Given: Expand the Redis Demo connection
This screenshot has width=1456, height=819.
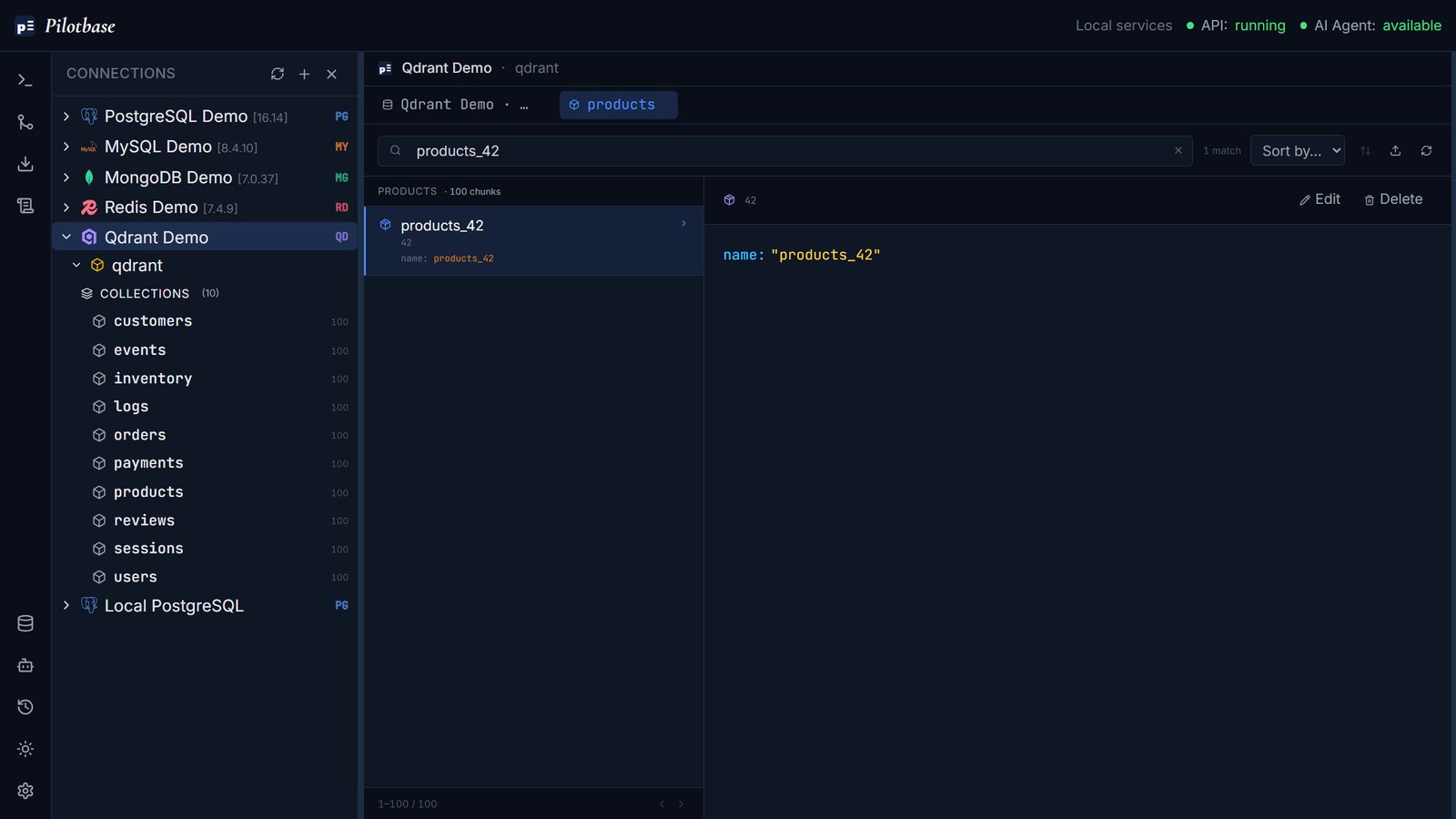Looking at the screenshot, I should [66, 207].
